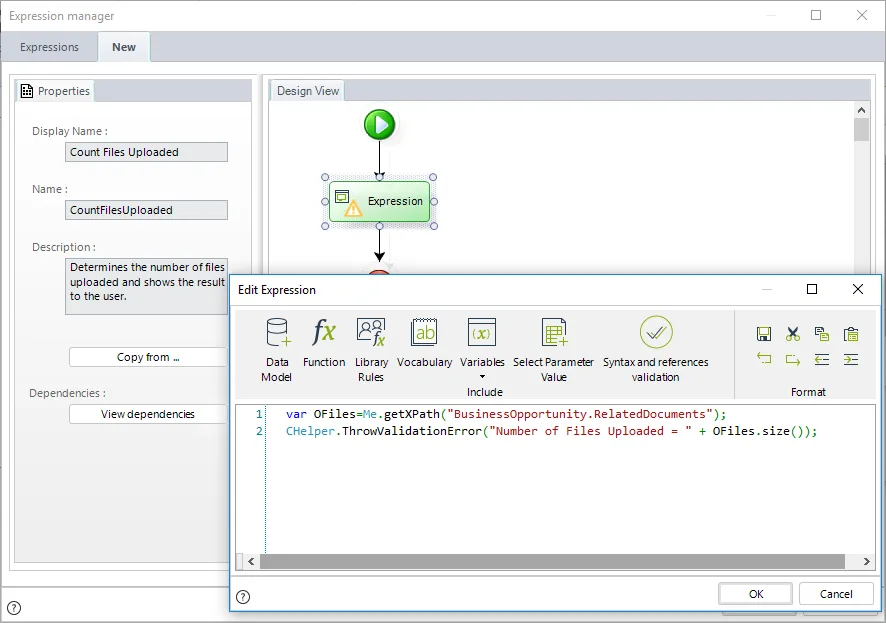
Task: Click the Variables (x) icon
Action: 482,332
